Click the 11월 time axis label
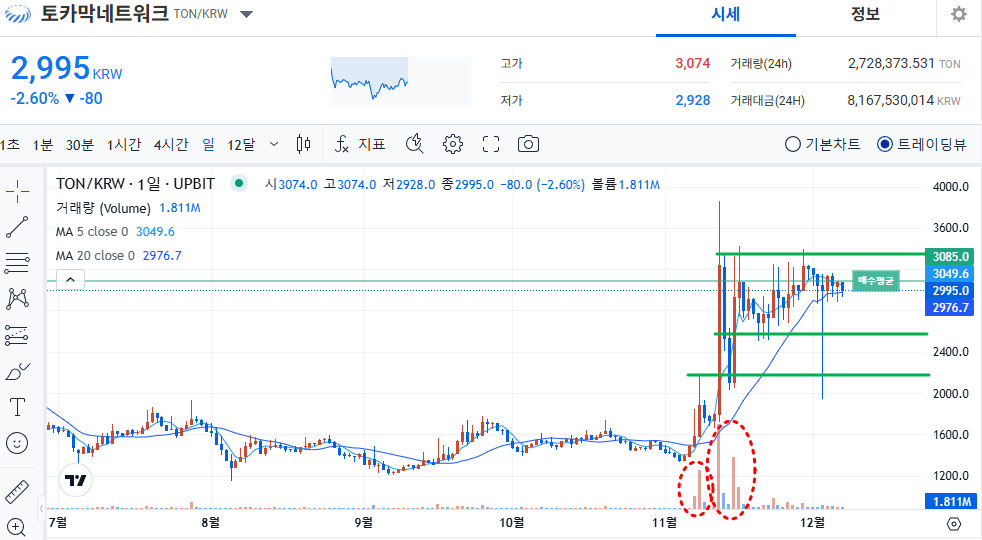Screen dimensions: 982x540 664,522
